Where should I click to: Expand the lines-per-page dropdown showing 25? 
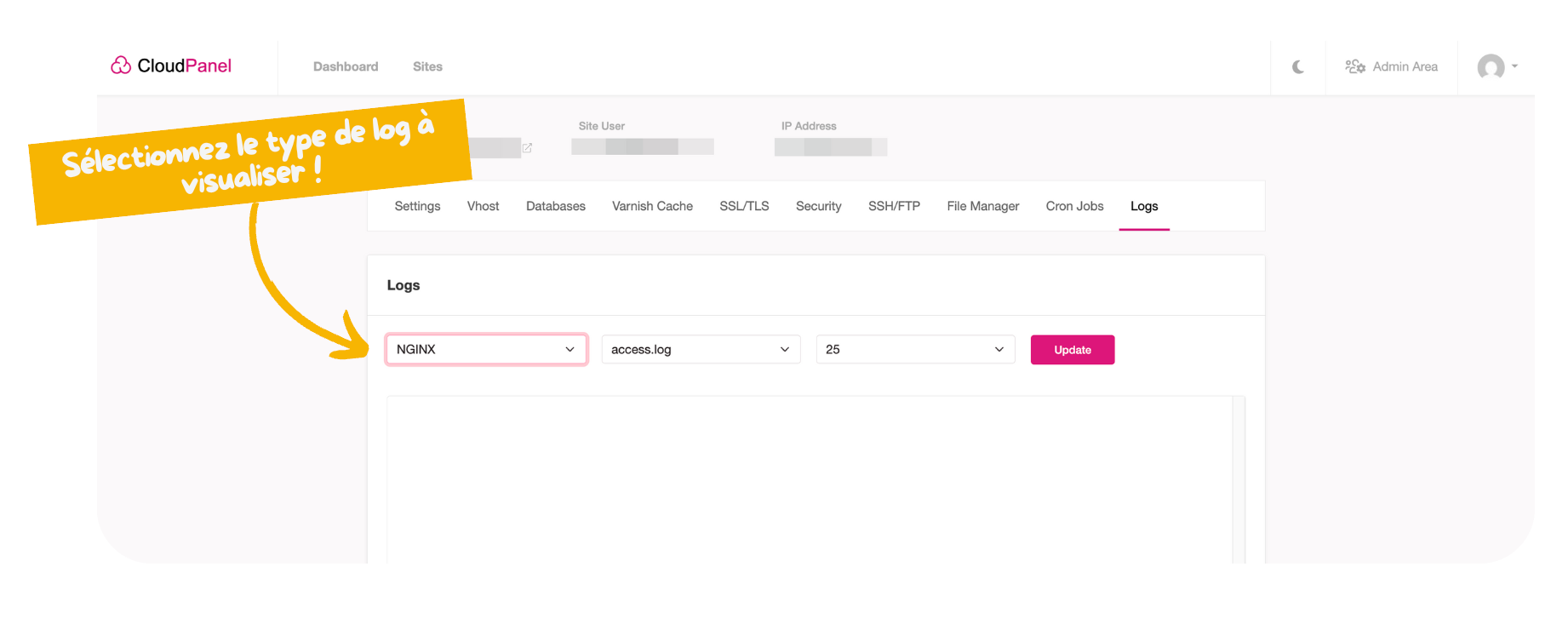pos(915,349)
